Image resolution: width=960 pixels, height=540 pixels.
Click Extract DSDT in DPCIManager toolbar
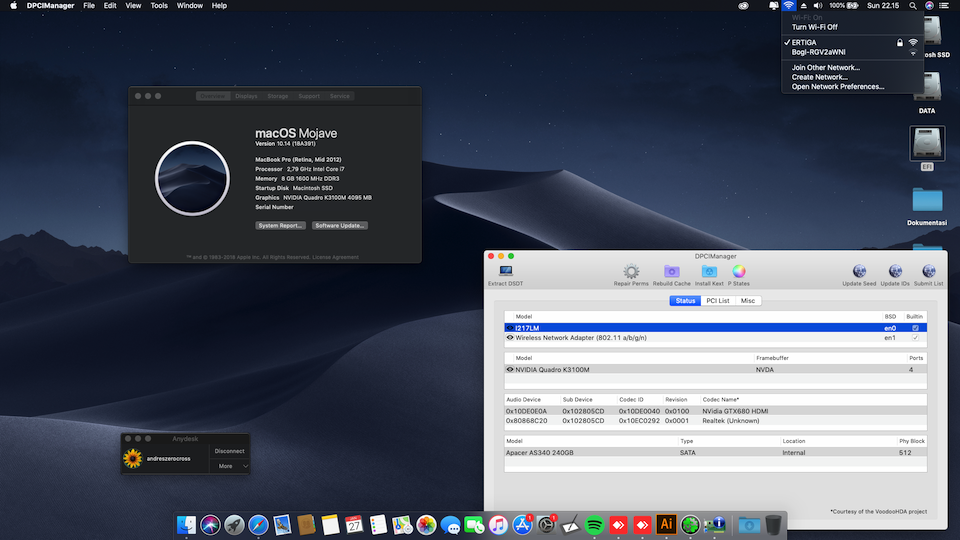click(506, 275)
